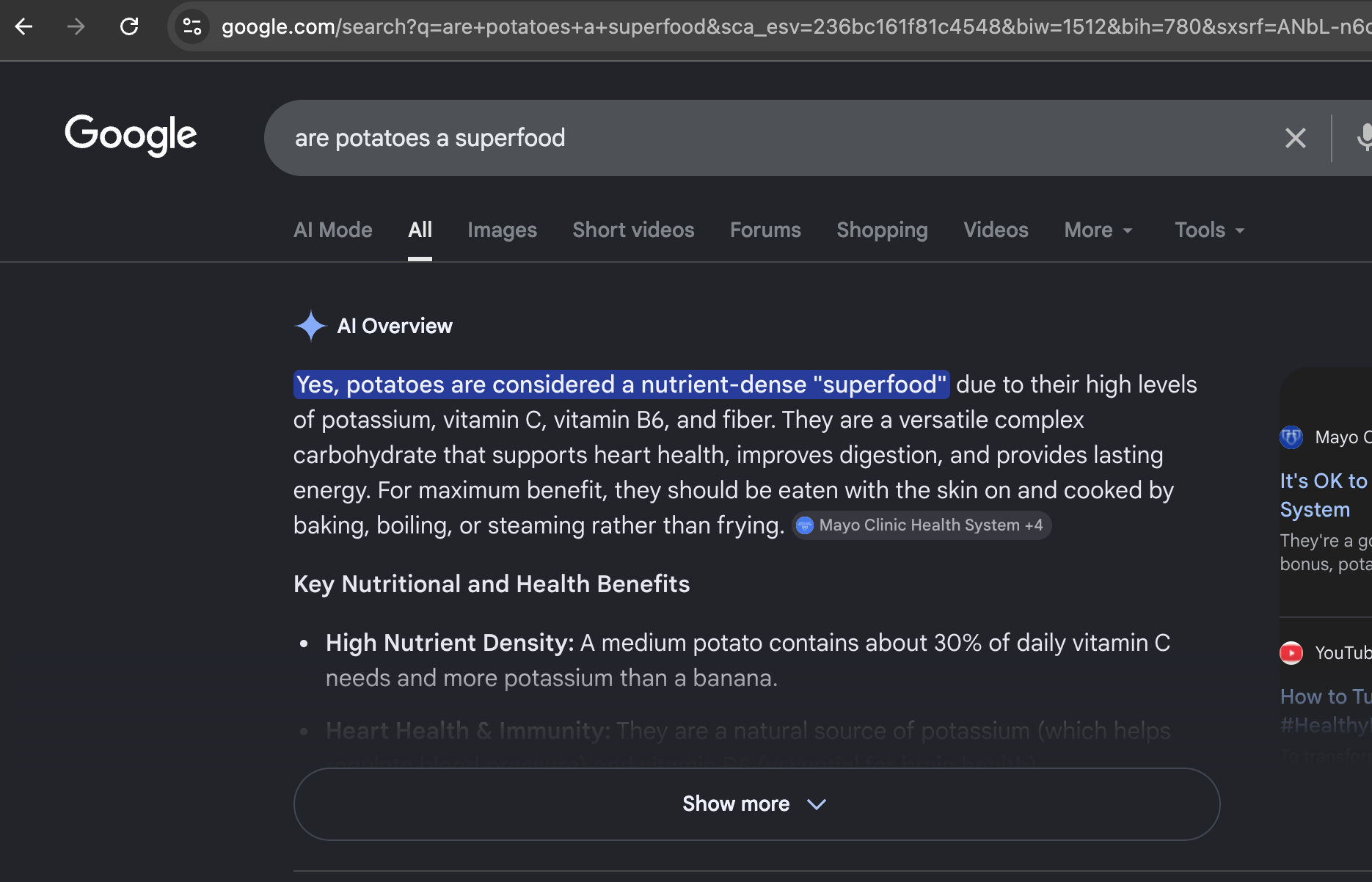Switch to Shopping tab

(x=882, y=230)
